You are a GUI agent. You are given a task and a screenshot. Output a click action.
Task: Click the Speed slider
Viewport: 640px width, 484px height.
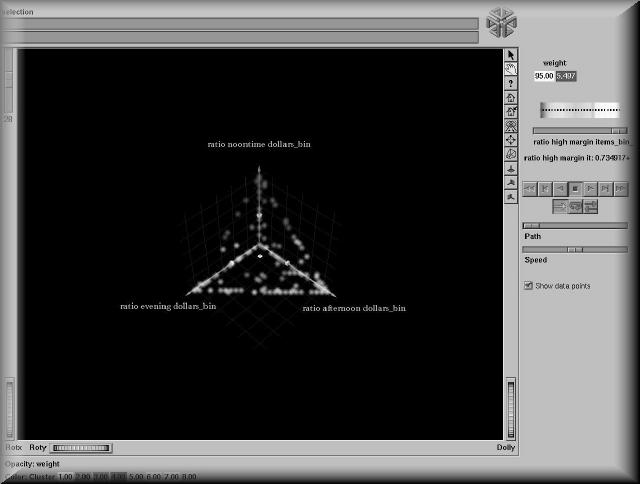575,249
